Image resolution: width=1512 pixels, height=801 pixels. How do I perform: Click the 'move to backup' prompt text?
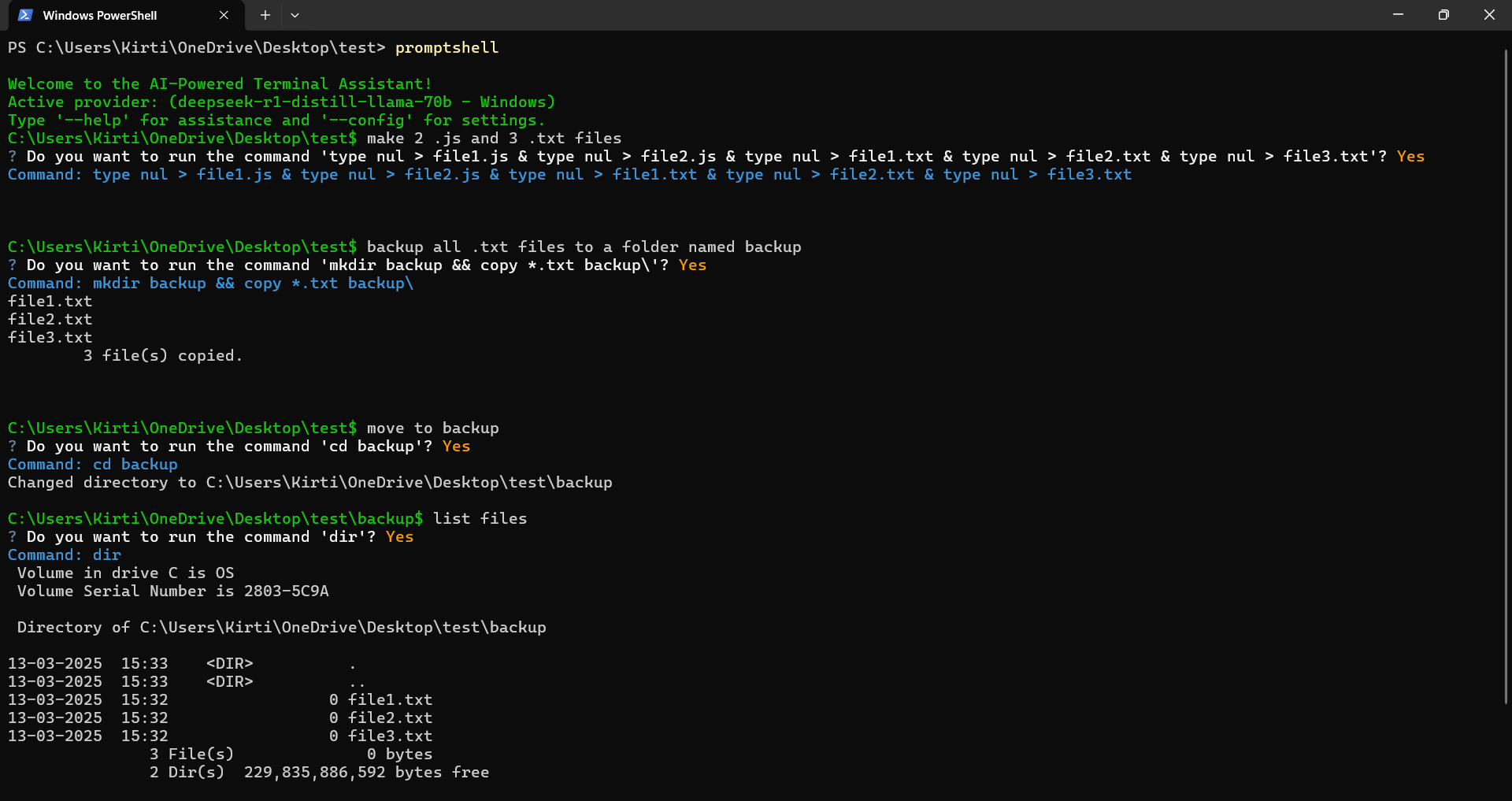[x=432, y=428]
